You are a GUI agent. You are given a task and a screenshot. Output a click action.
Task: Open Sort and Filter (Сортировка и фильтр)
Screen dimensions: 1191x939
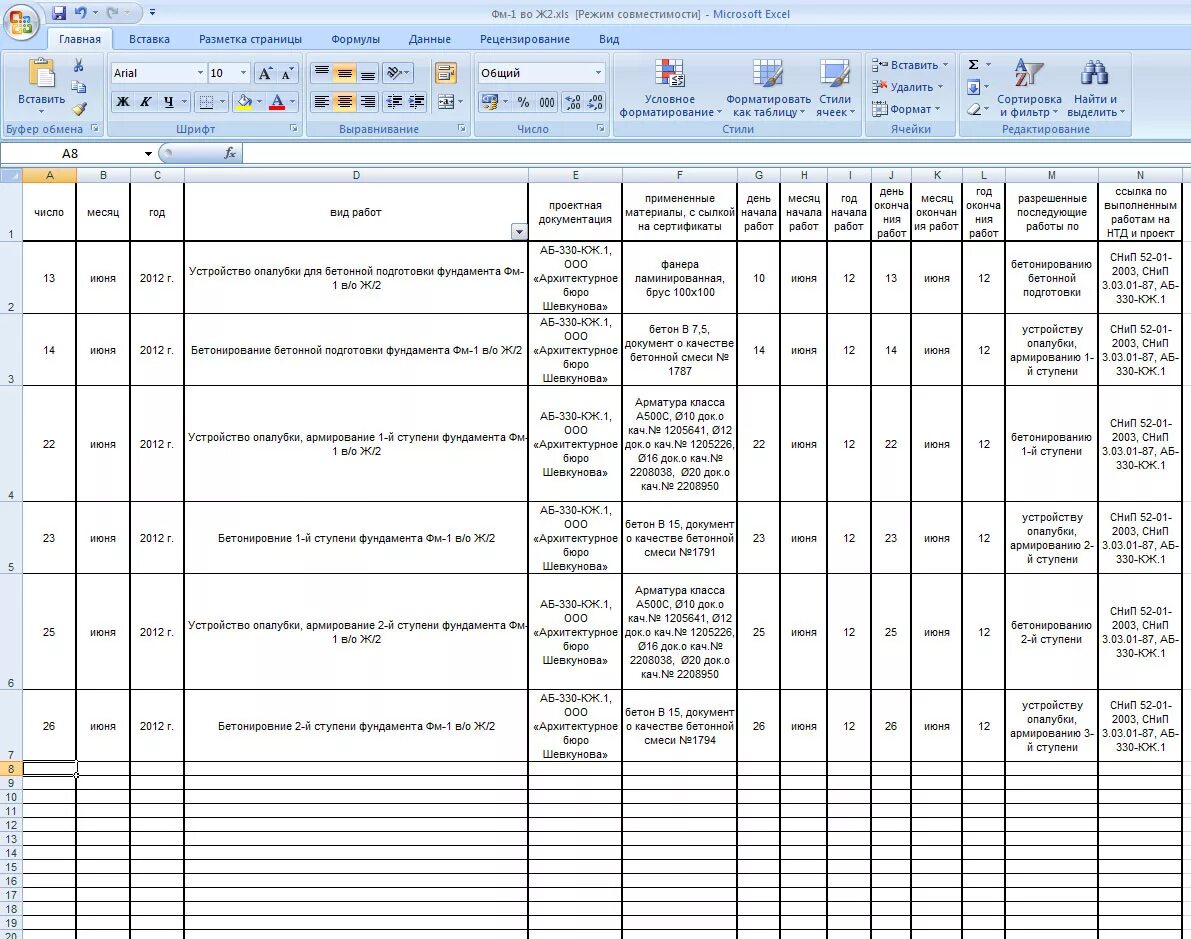(x=1029, y=89)
